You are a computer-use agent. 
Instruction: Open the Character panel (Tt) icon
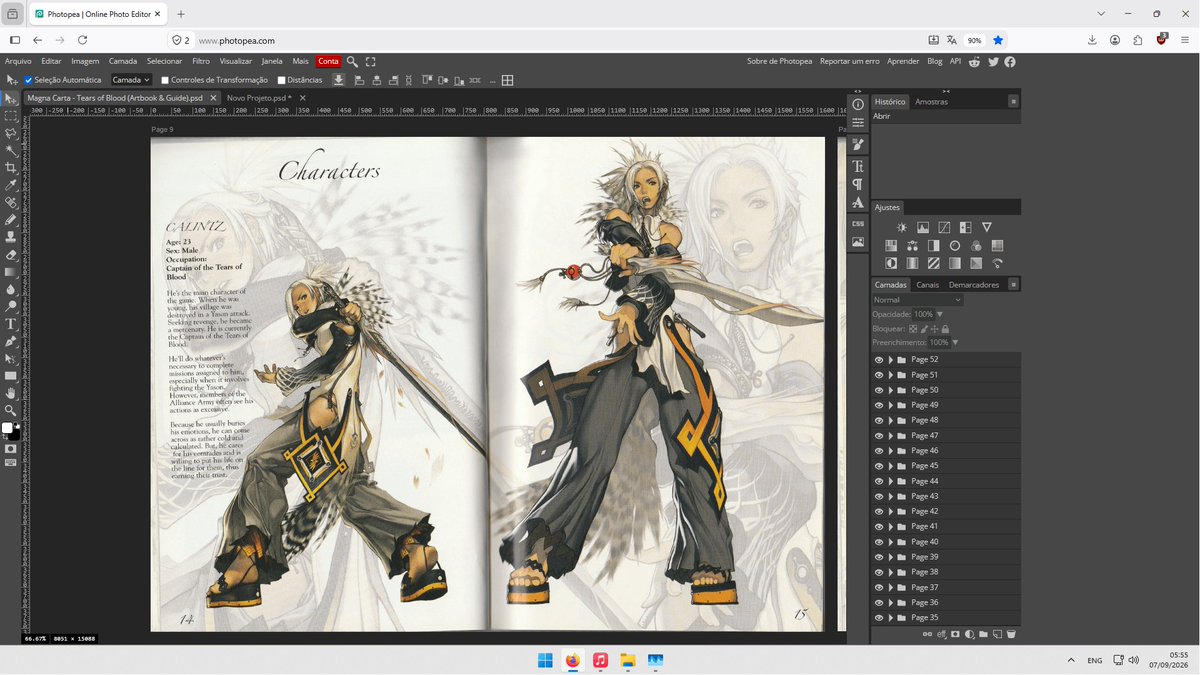(858, 166)
